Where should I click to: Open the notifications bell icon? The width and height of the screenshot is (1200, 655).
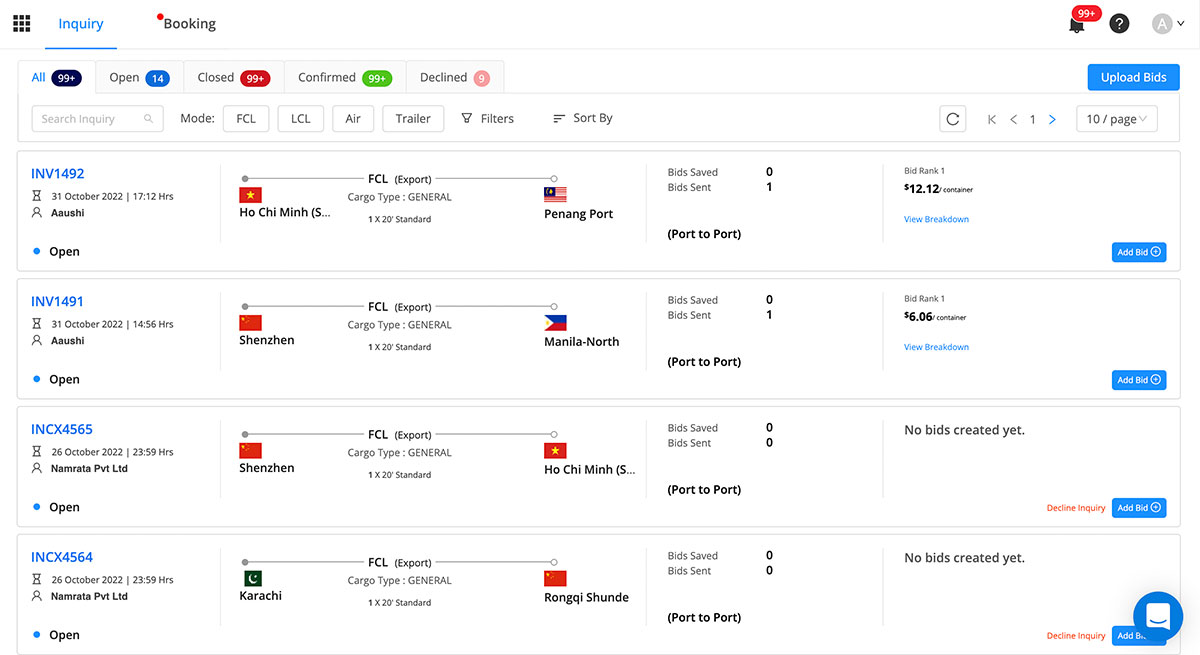coord(1077,25)
